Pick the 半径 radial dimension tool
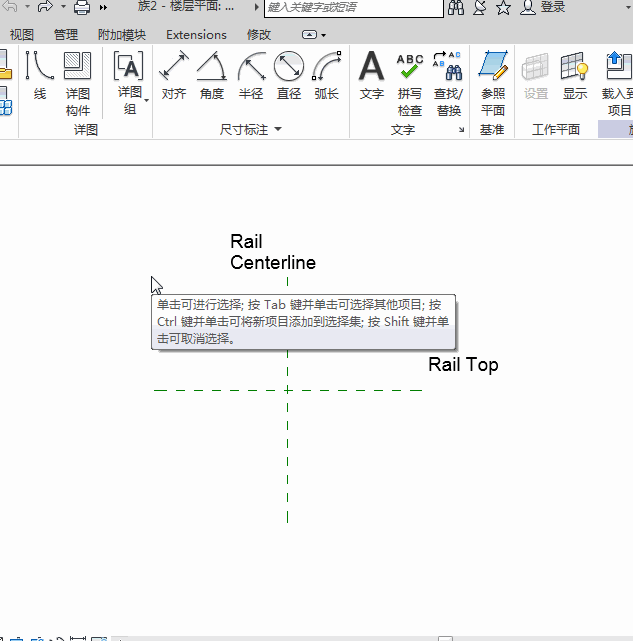Image resolution: width=633 pixels, height=641 pixels. coord(251,77)
